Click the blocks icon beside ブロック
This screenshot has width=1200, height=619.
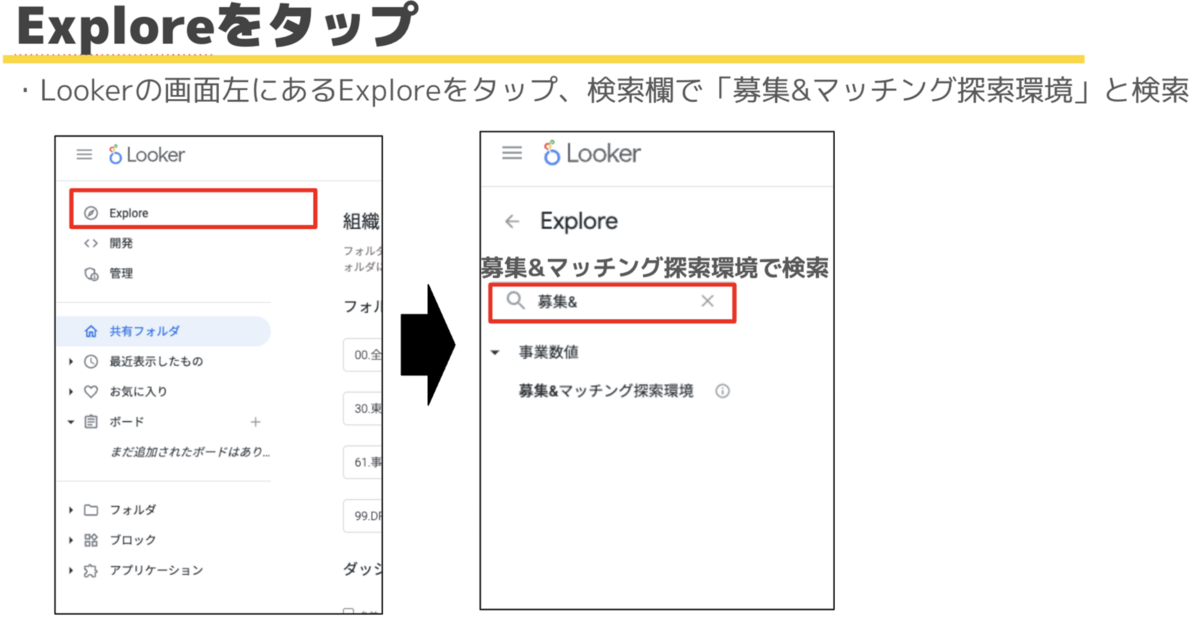91,540
